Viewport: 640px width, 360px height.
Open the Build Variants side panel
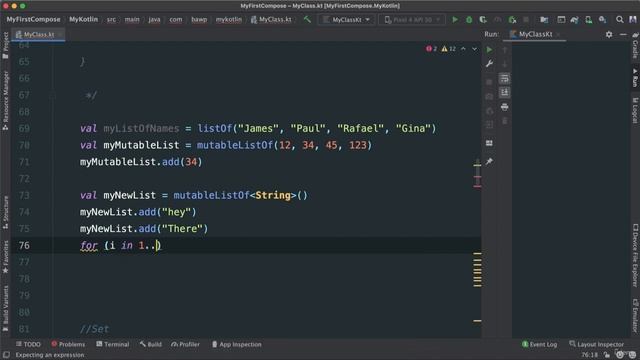5,309
